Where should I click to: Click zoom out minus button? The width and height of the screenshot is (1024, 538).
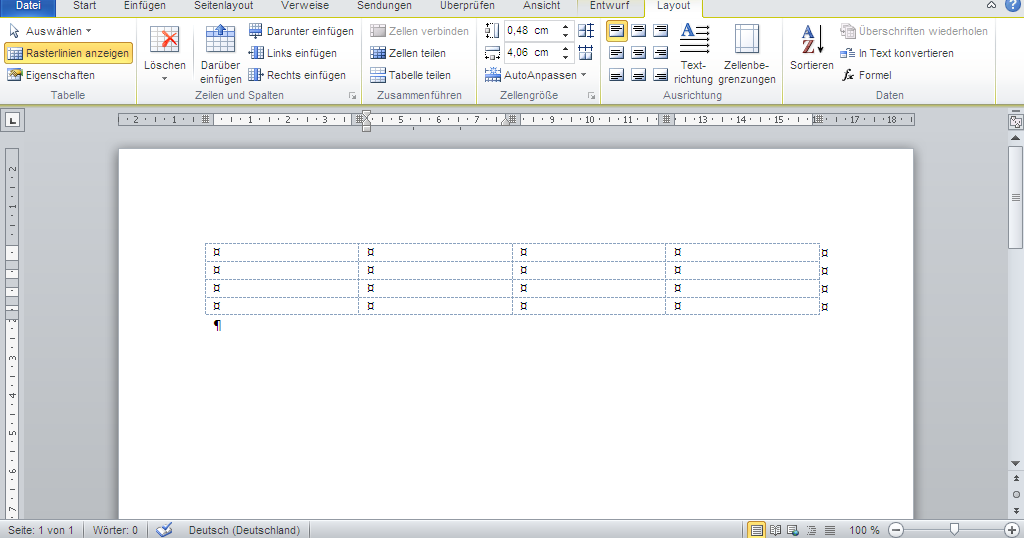click(896, 530)
